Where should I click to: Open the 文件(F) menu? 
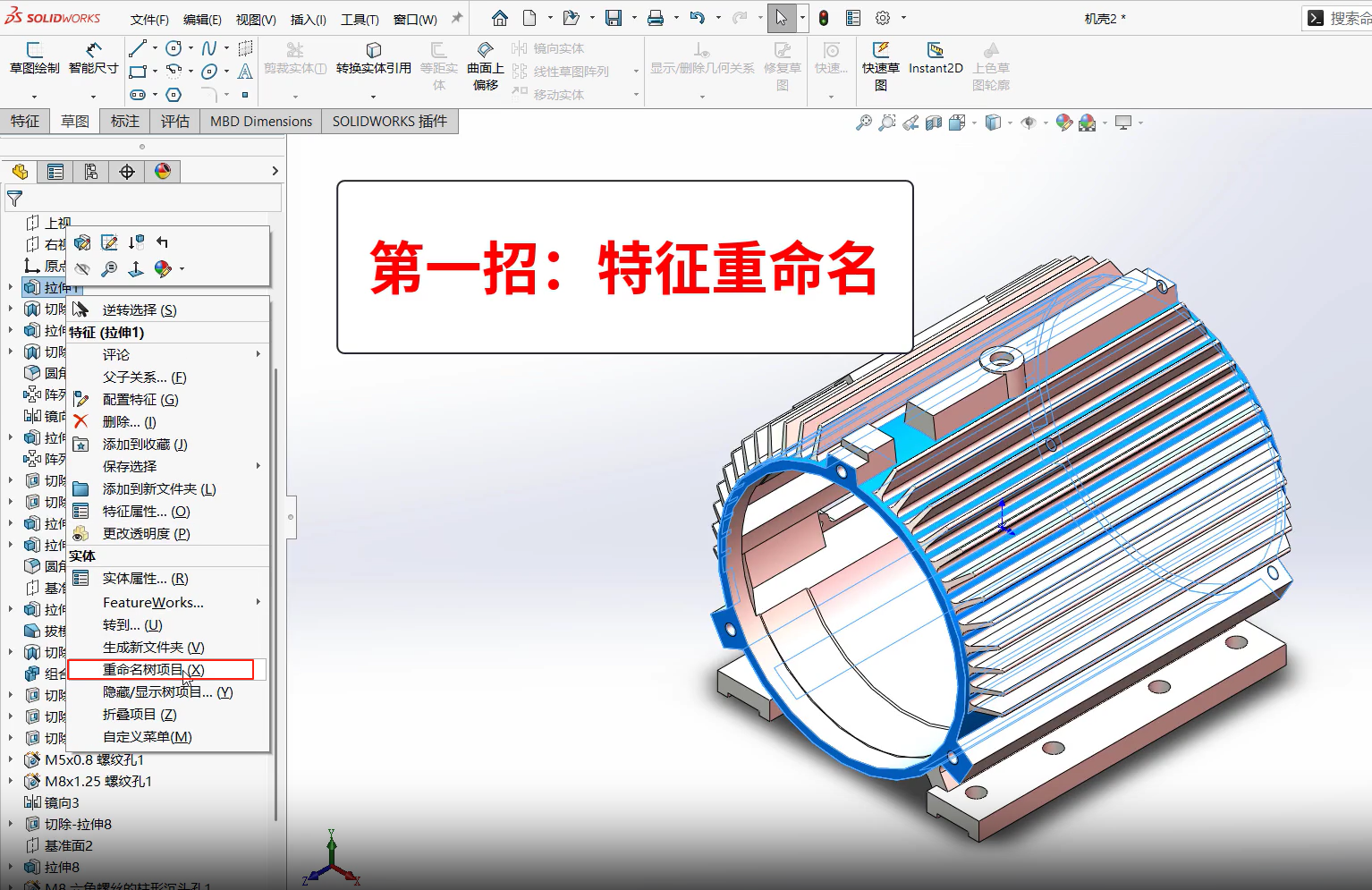(149, 19)
